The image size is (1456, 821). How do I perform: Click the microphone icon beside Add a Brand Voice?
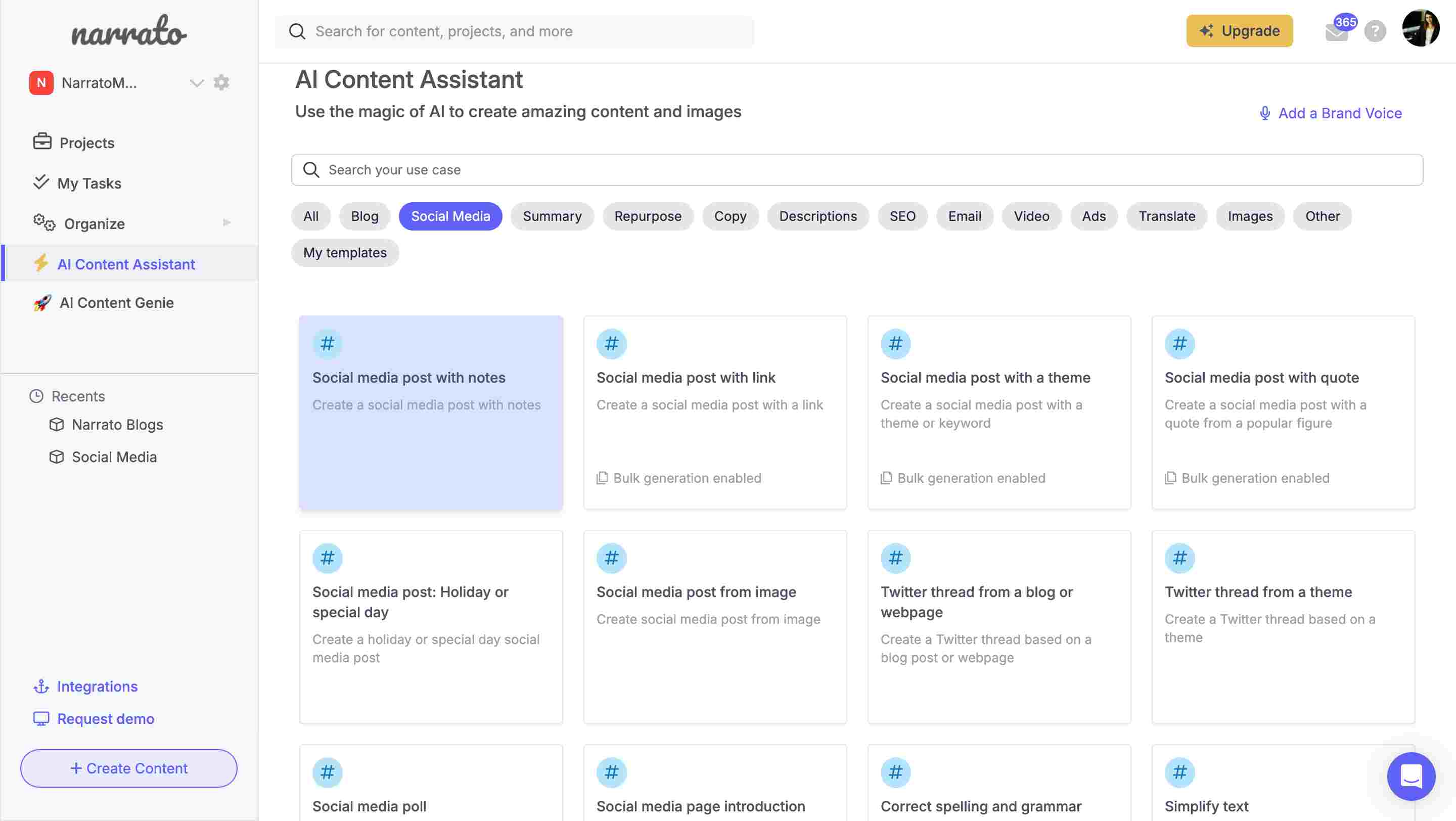(1265, 113)
